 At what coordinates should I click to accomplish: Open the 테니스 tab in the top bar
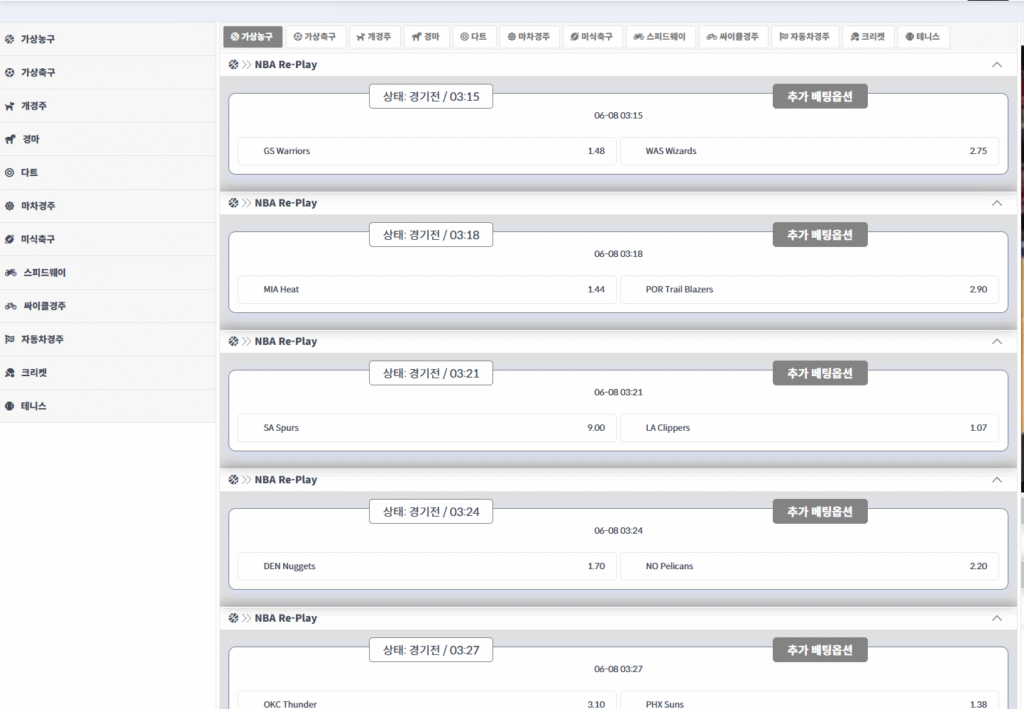coord(923,37)
